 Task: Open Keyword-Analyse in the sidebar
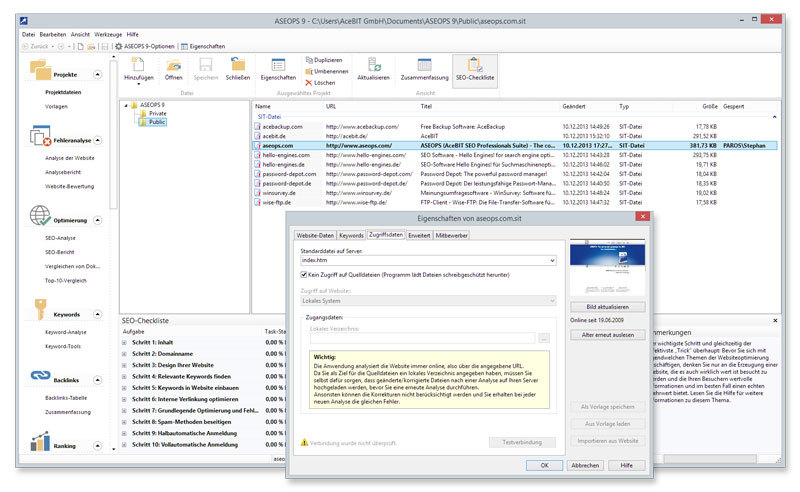(x=66, y=332)
